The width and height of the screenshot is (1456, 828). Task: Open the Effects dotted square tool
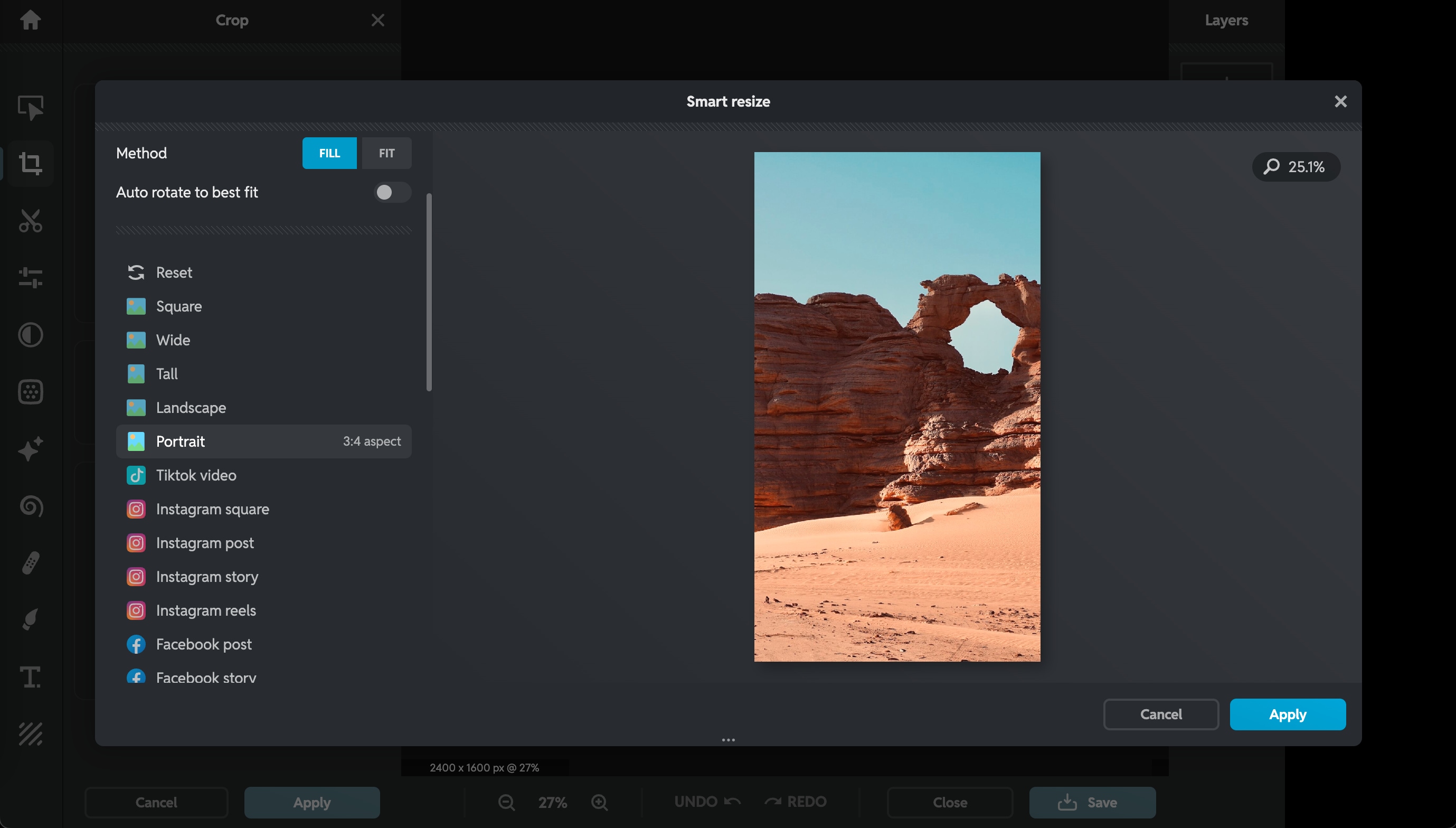(x=31, y=392)
